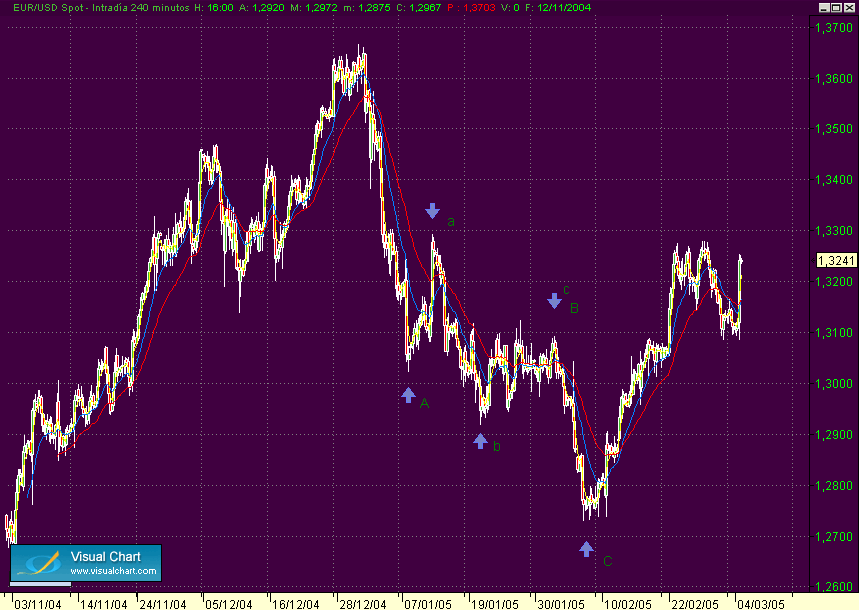Click the Visual Chart logo
This screenshot has height=610, width=859.
click(86, 563)
